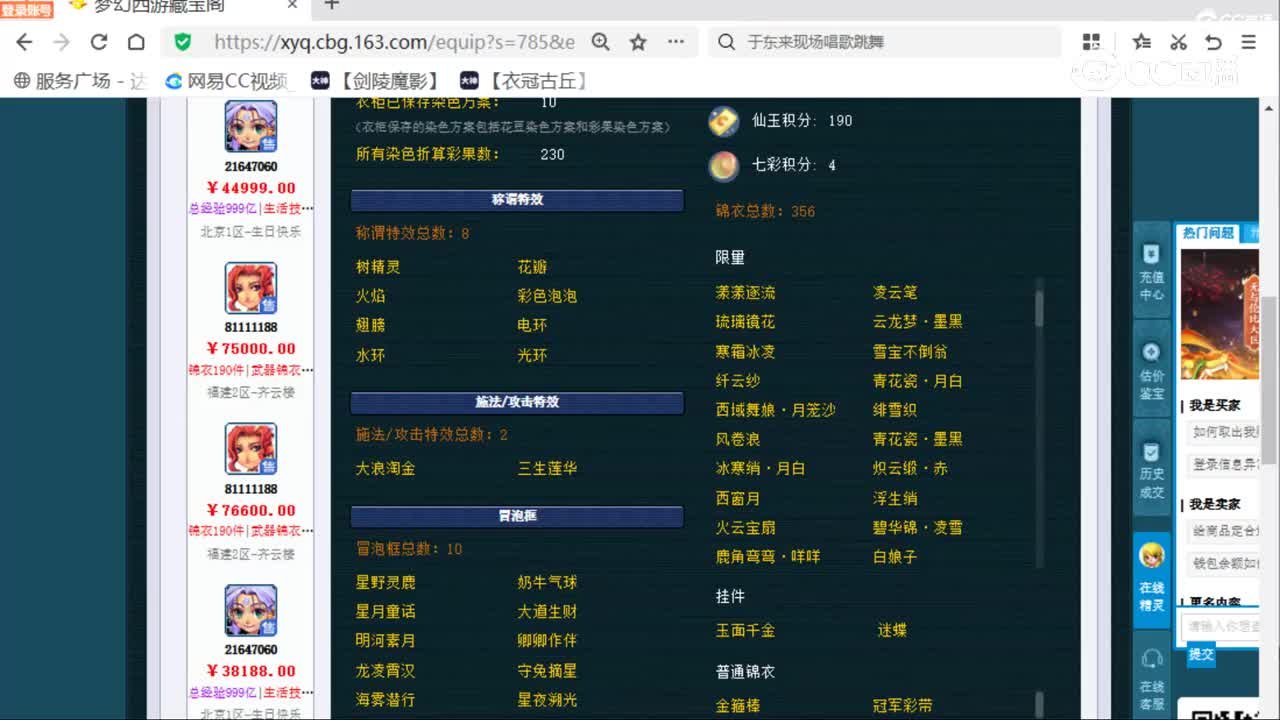Open the 网易CC视频 bookmark
The height and width of the screenshot is (720, 1280).
click(x=227, y=81)
